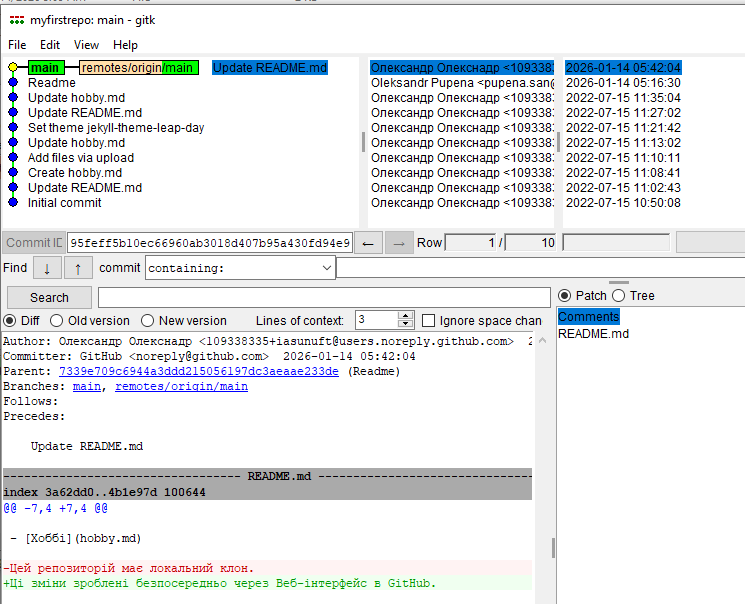The image size is (745, 604).
Task: Click the Search button
Action: 49,297
